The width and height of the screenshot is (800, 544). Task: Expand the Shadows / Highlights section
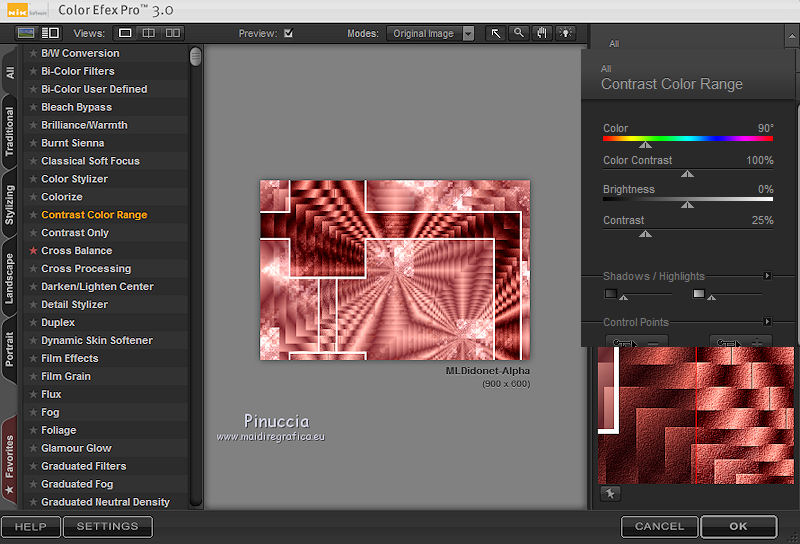coord(767,276)
